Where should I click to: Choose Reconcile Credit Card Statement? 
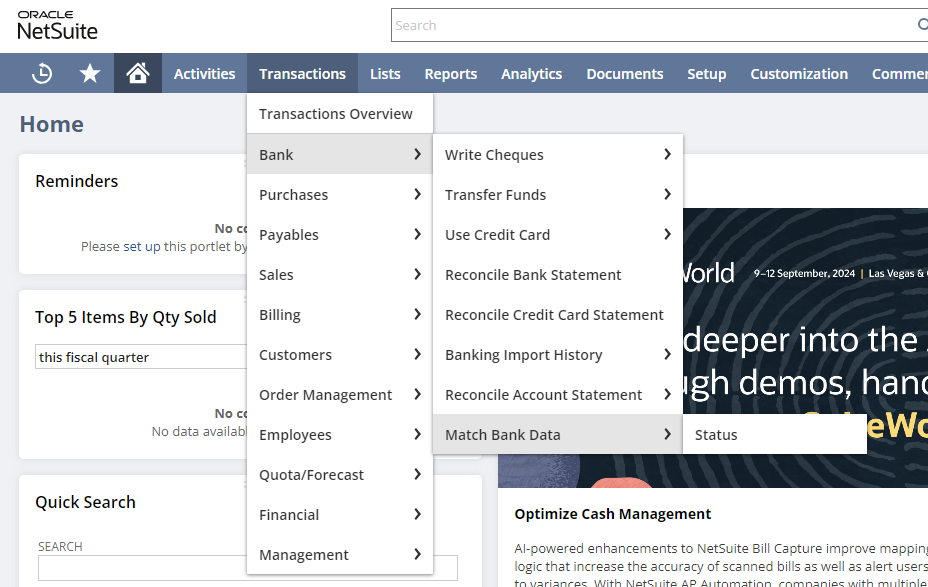[x=554, y=315]
